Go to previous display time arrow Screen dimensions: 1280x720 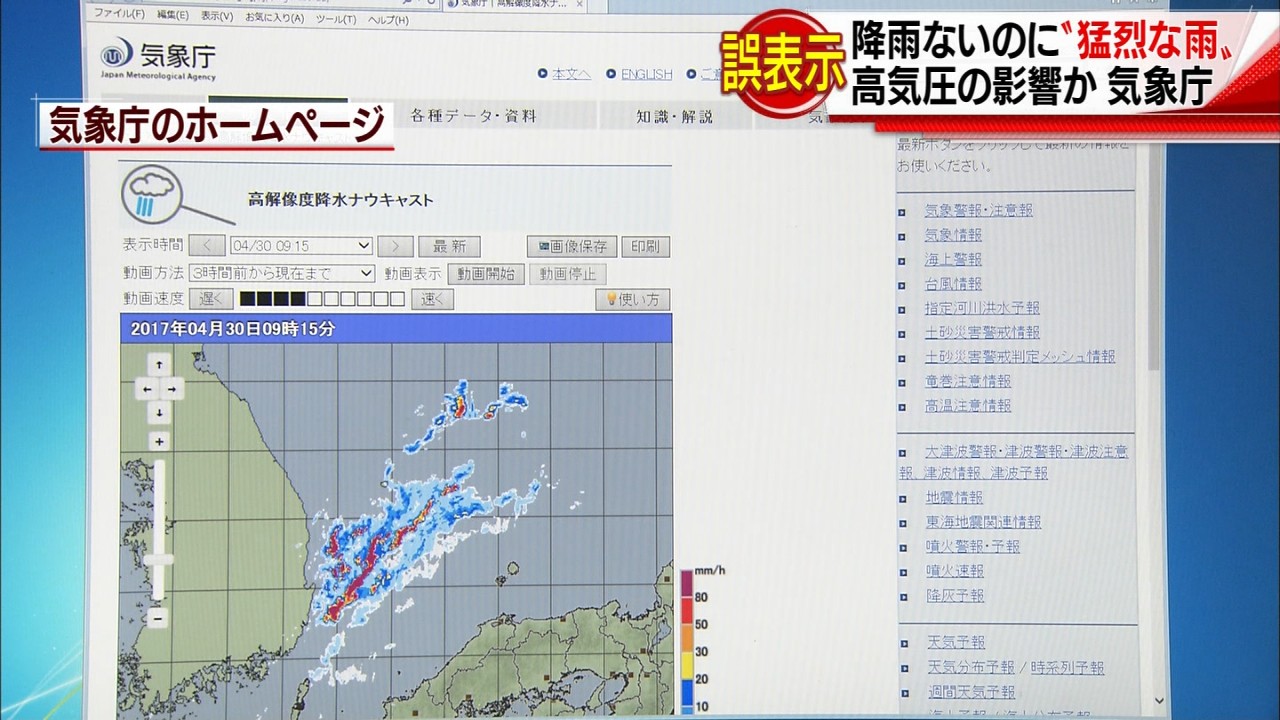207,246
